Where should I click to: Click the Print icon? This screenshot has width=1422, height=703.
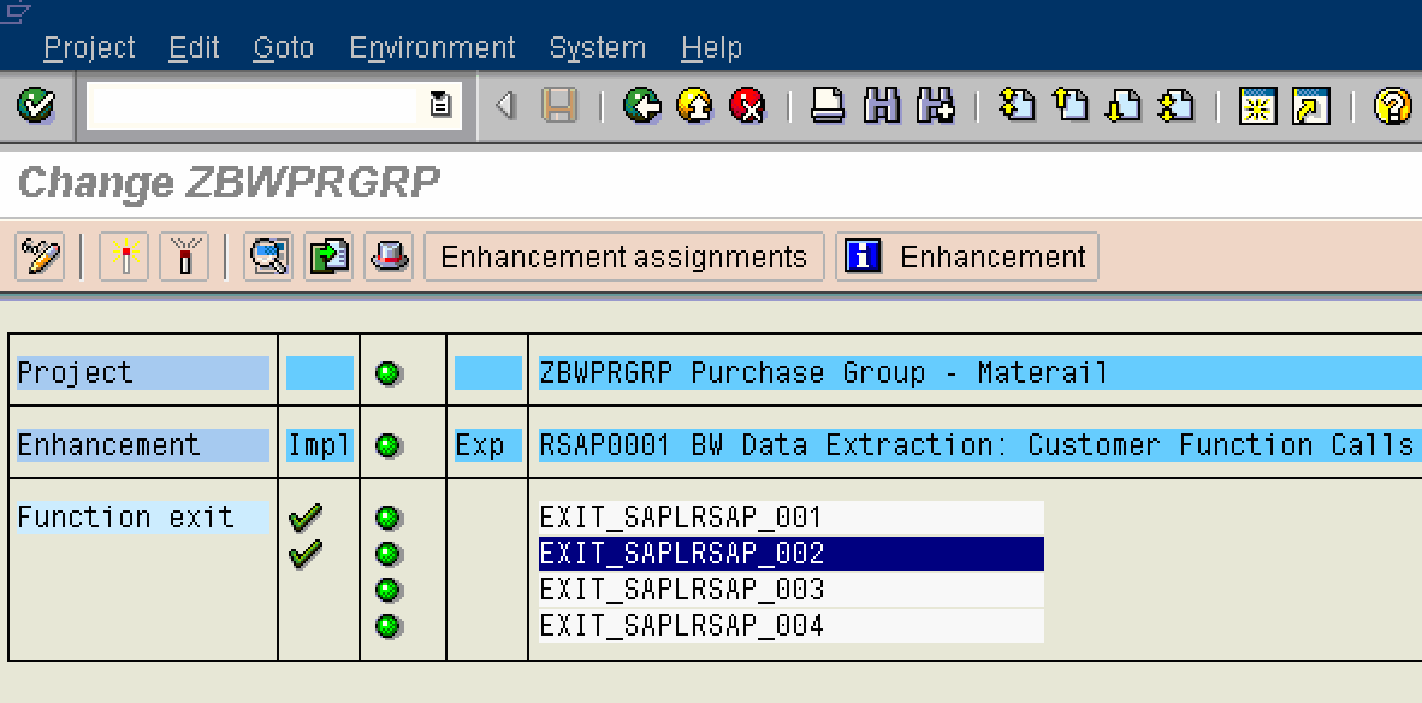pos(827,106)
